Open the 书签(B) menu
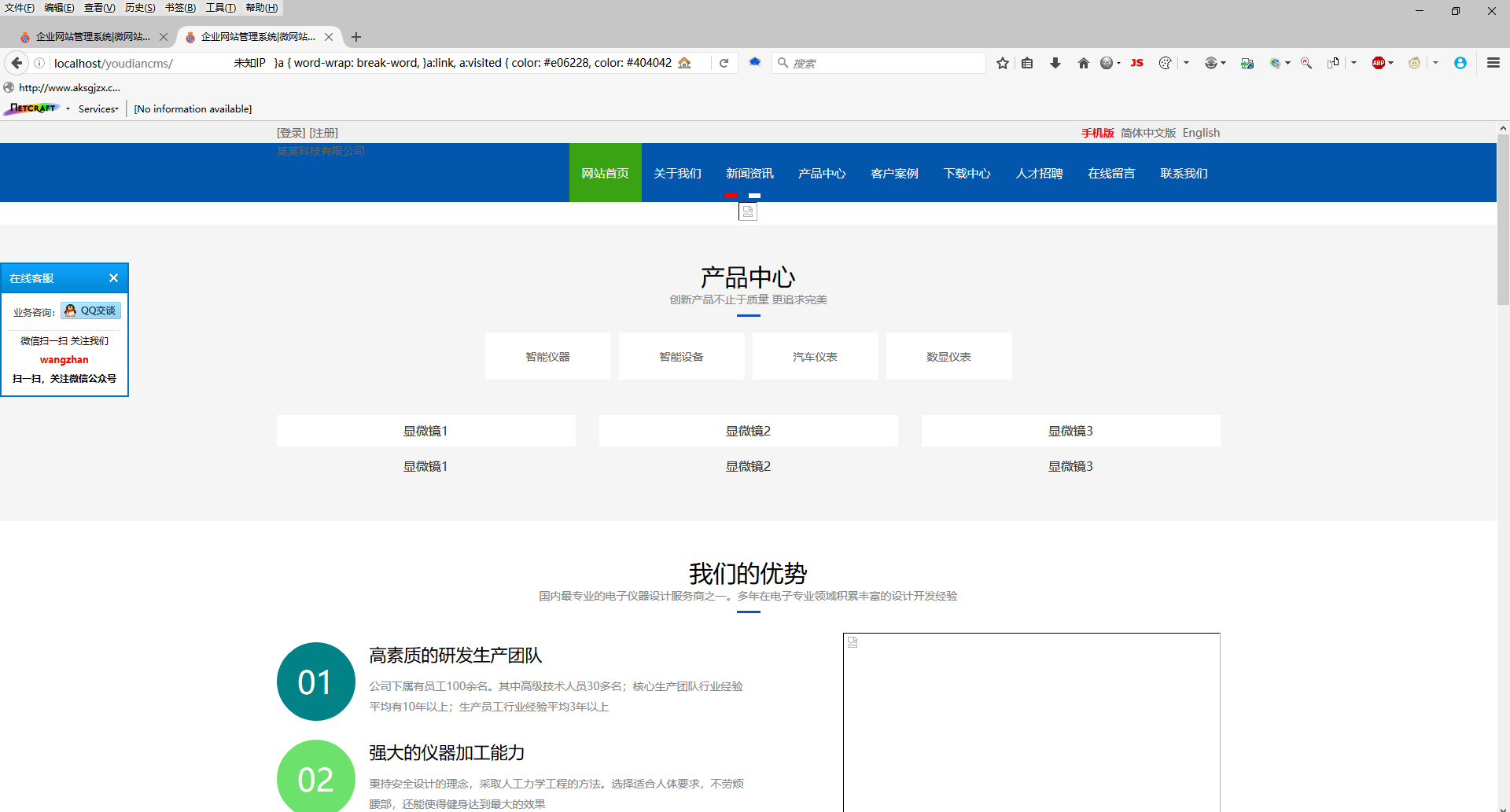 click(180, 8)
